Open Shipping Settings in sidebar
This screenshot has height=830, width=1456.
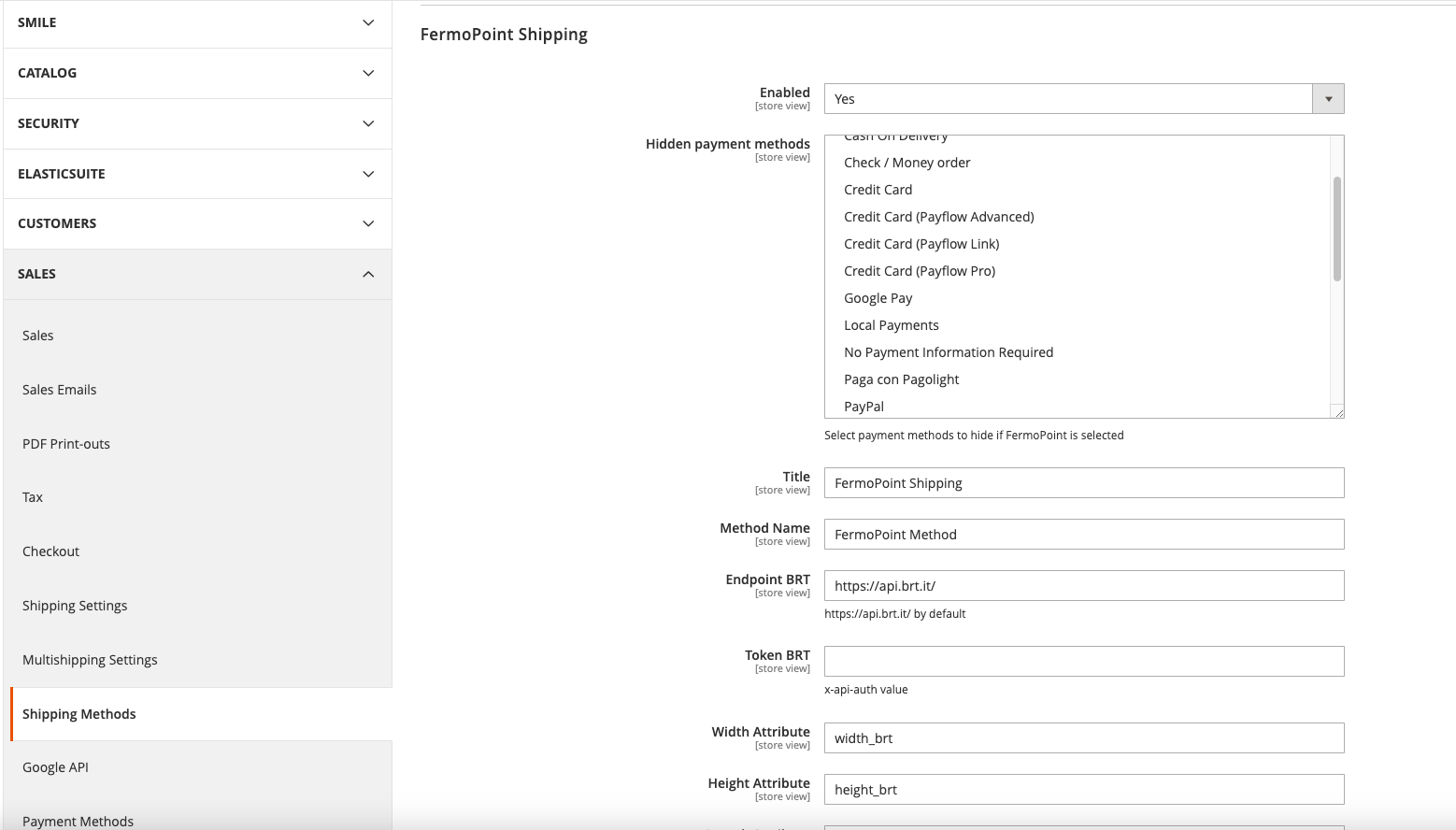[75, 606]
